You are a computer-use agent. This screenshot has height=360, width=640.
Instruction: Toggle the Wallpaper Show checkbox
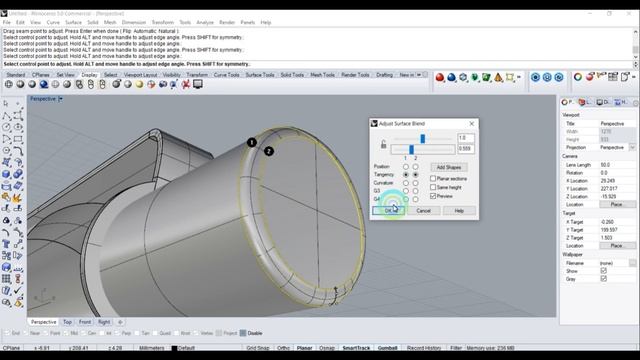tap(604, 271)
